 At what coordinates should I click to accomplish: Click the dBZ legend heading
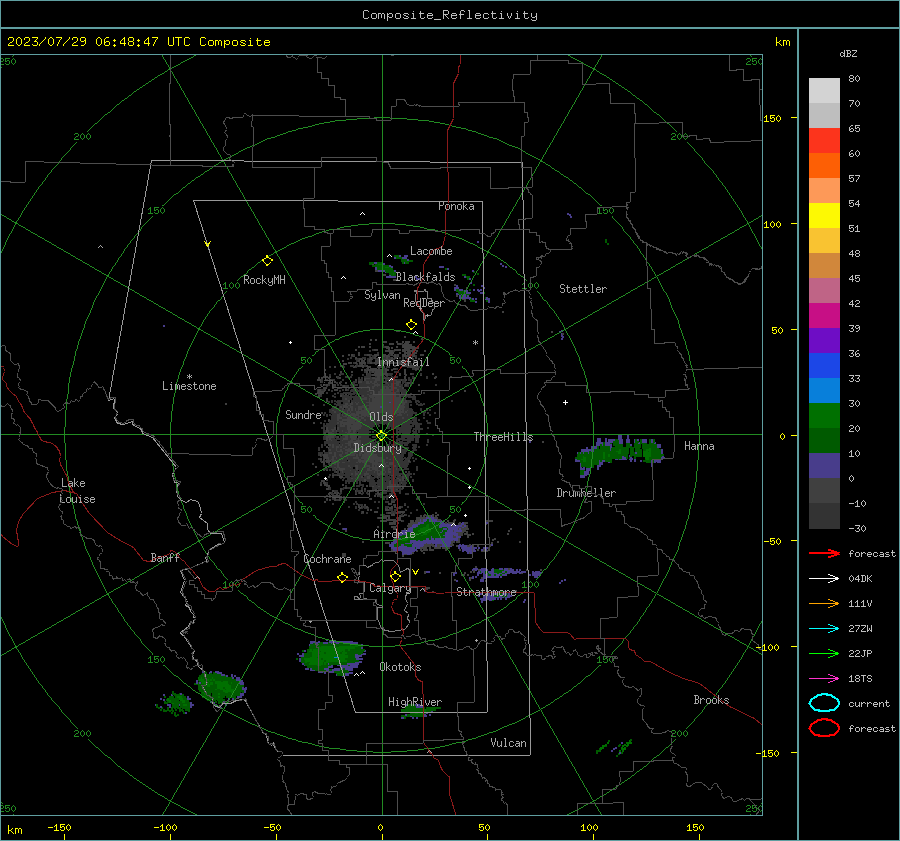[x=848, y=53]
